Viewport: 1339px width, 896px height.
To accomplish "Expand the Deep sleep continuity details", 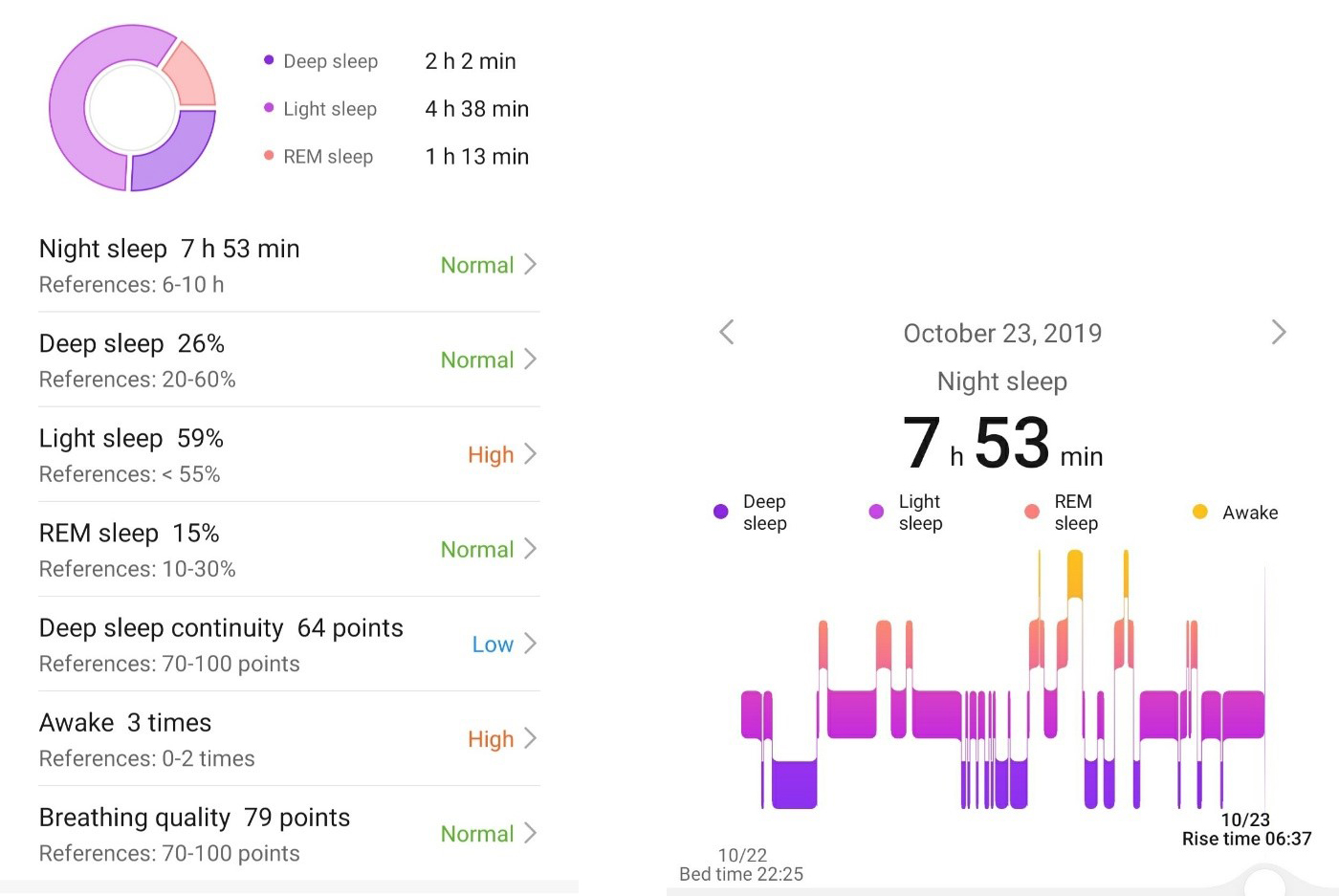I will pyautogui.click(x=532, y=644).
